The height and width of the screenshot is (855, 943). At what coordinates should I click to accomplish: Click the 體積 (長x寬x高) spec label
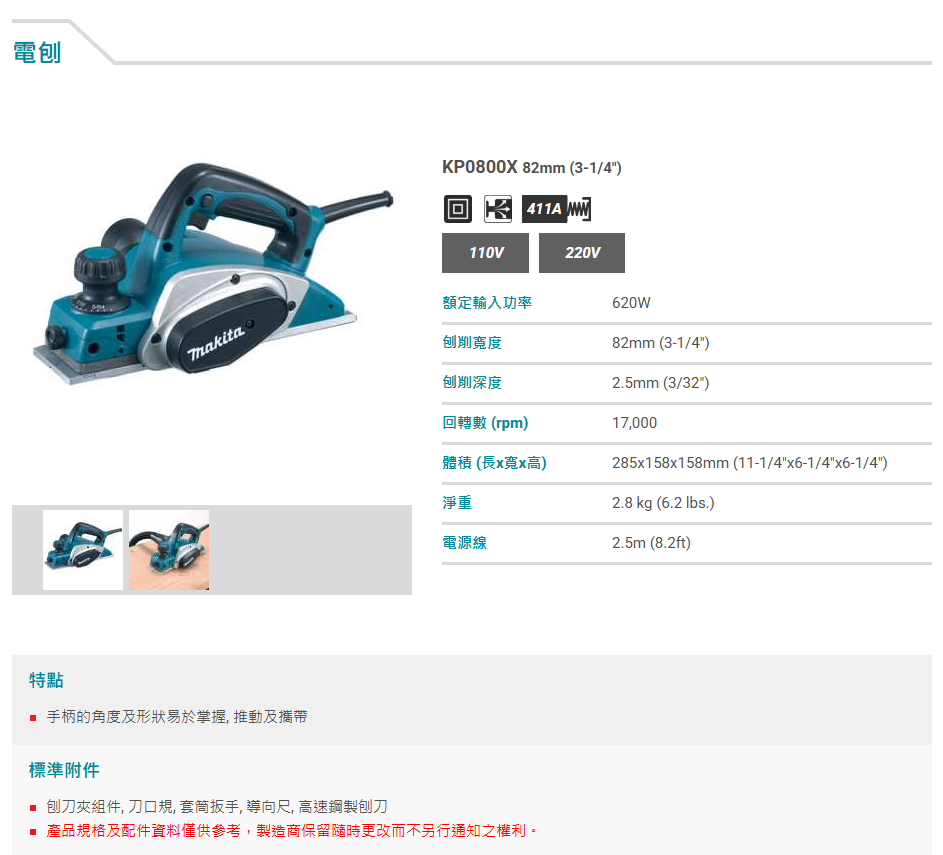click(494, 463)
